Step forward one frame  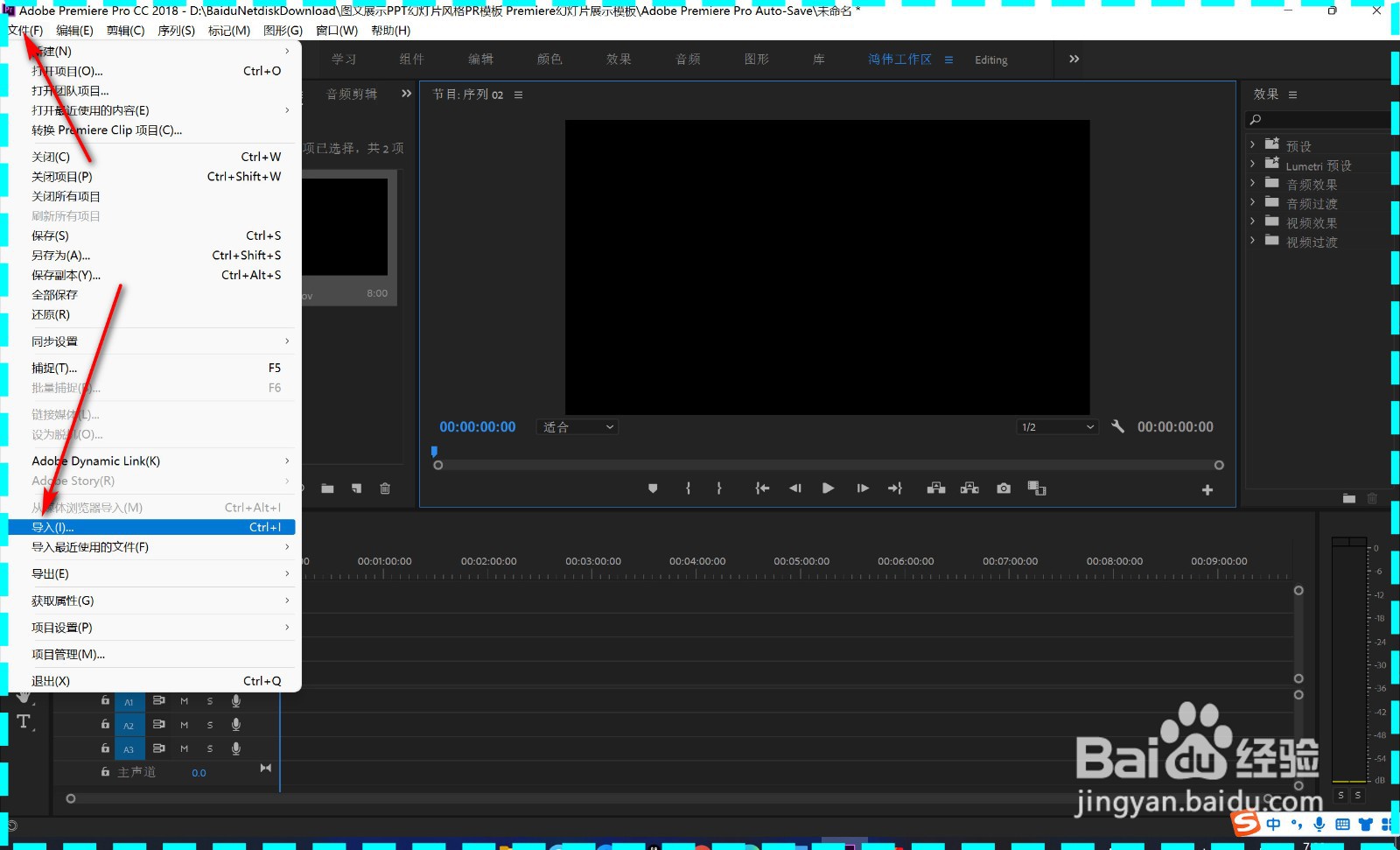(863, 488)
